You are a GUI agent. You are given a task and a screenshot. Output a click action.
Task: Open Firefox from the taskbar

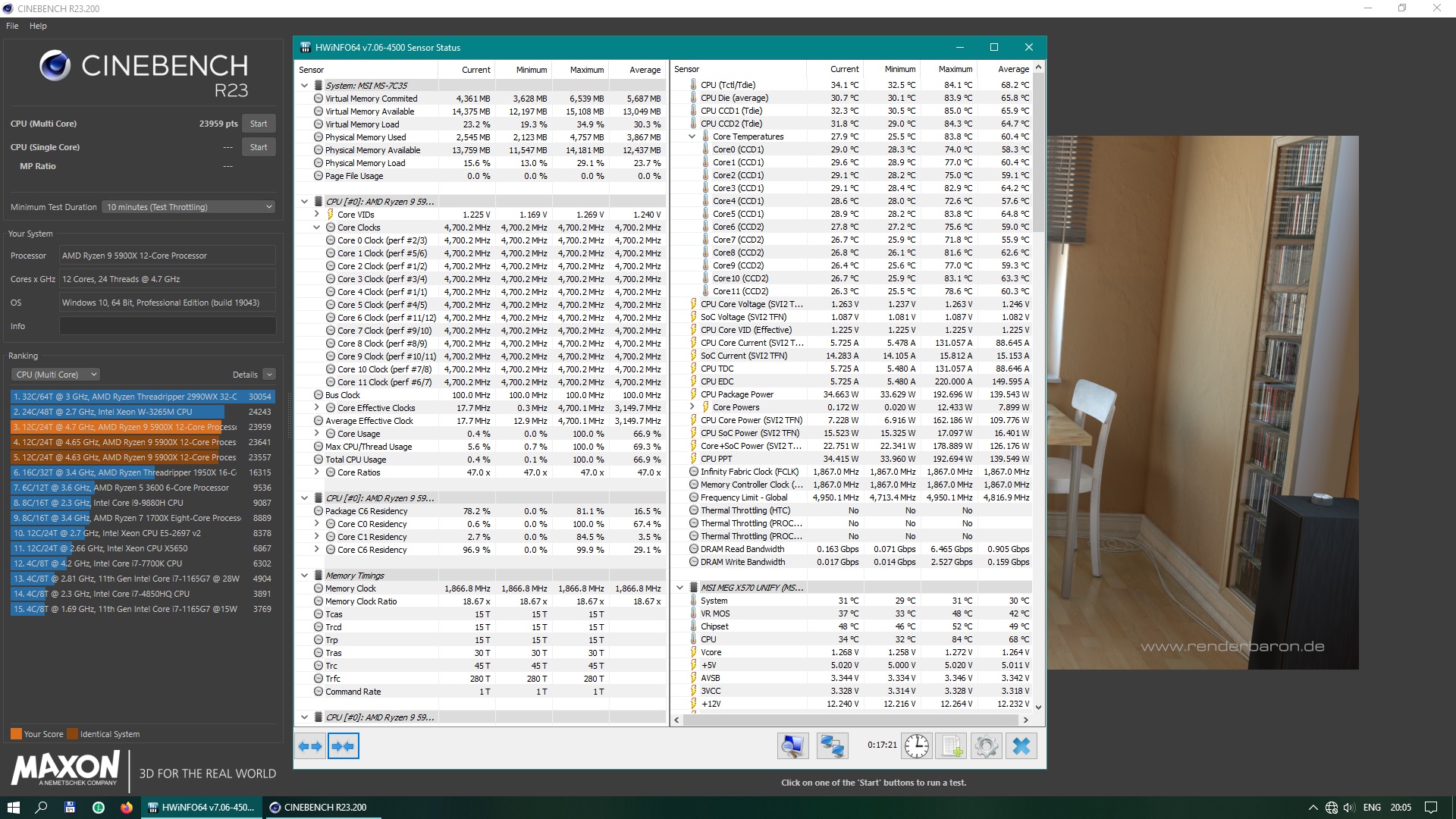(x=126, y=808)
